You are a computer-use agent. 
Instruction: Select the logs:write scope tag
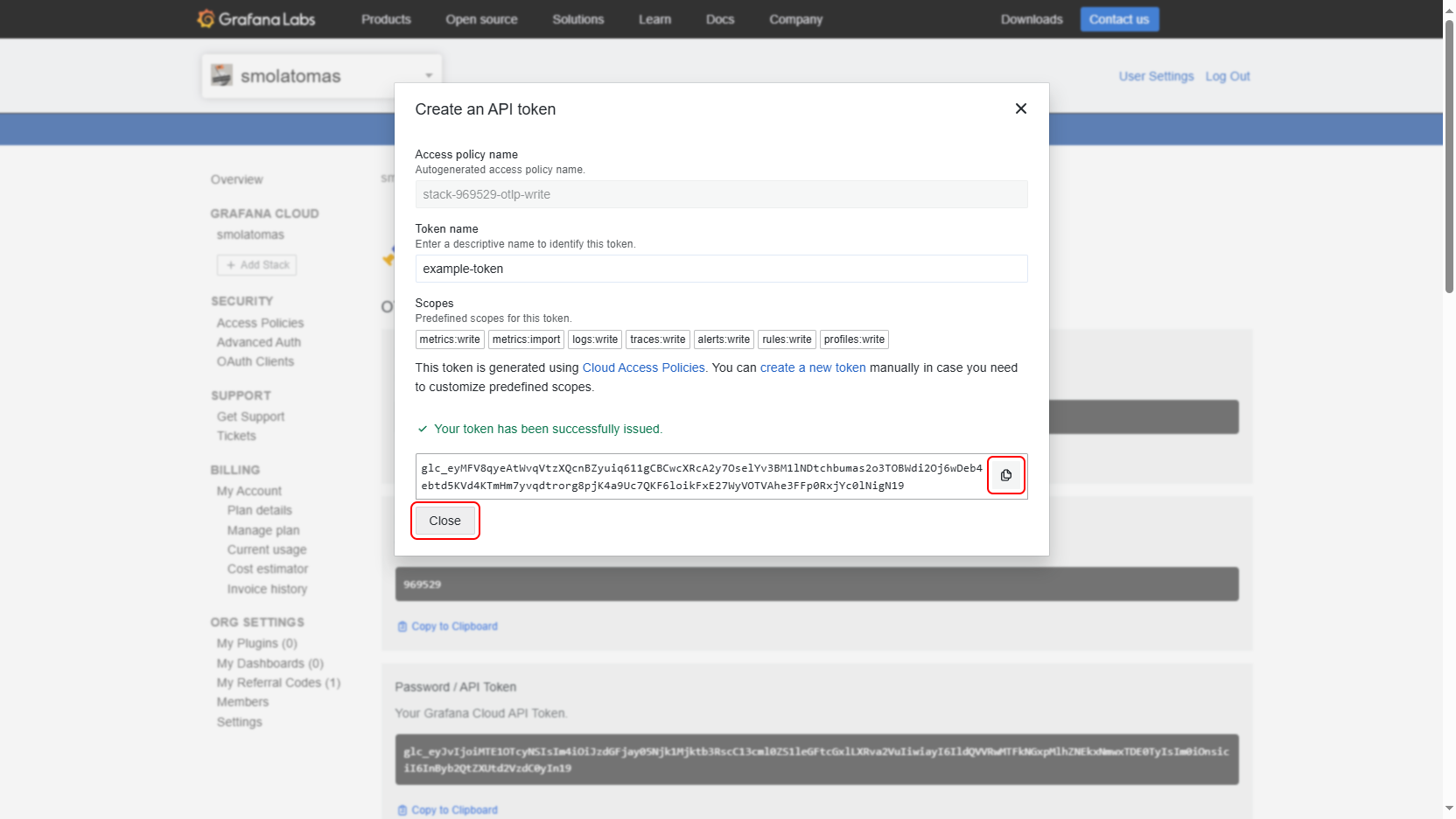(x=595, y=339)
